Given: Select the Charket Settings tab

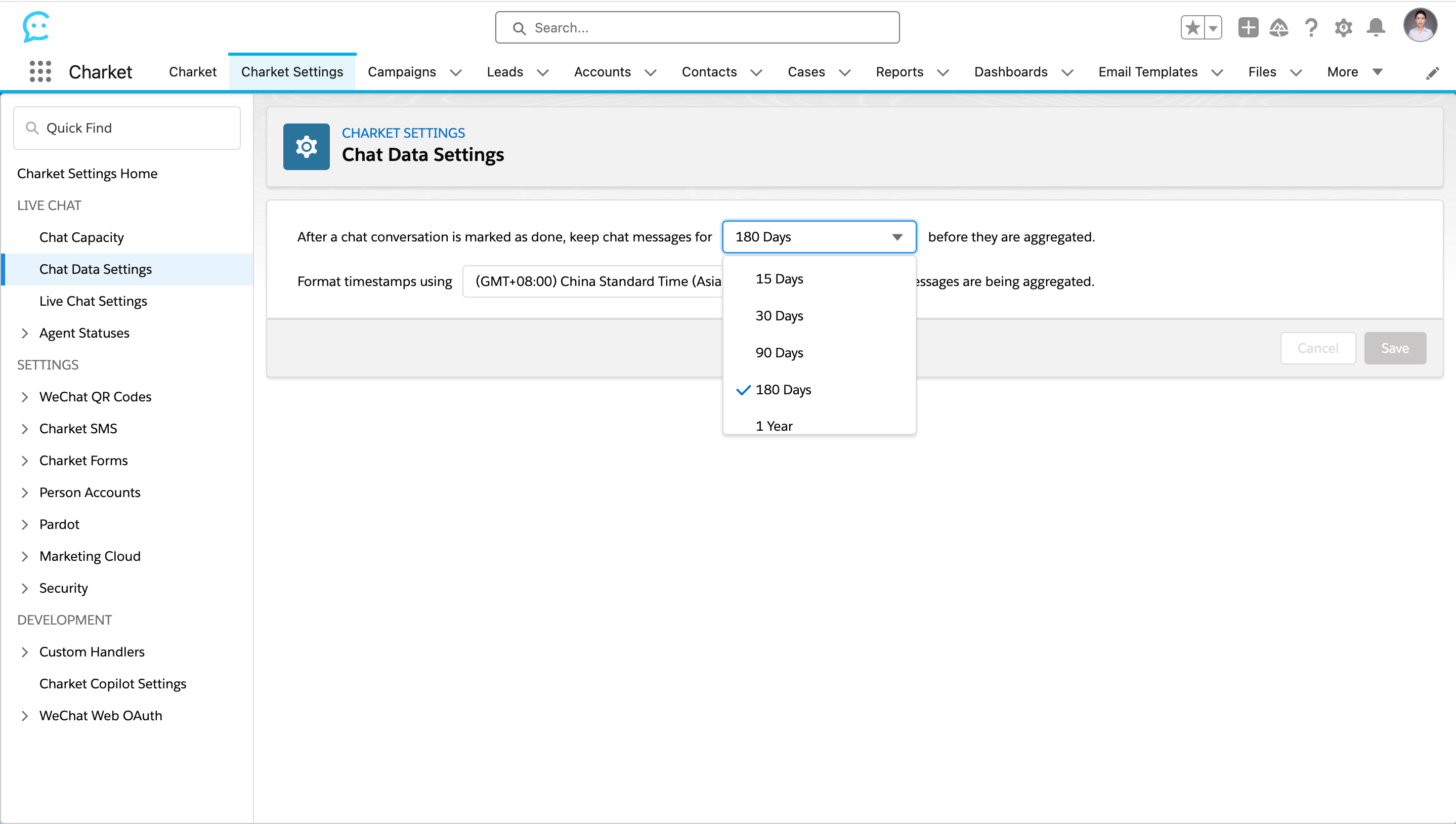Looking at the screenshot, I should coord(292,72).
